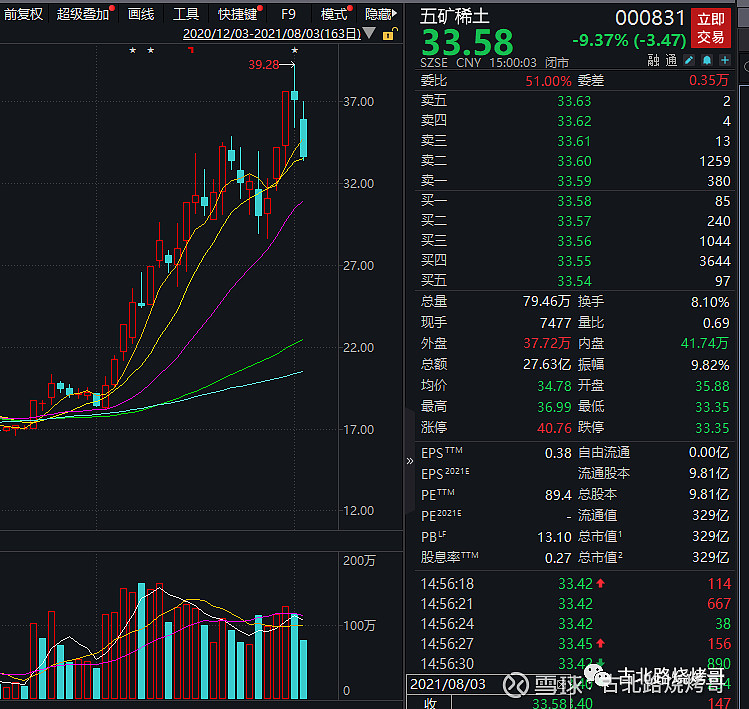Click 买三 price 33.56

point(574,241)
